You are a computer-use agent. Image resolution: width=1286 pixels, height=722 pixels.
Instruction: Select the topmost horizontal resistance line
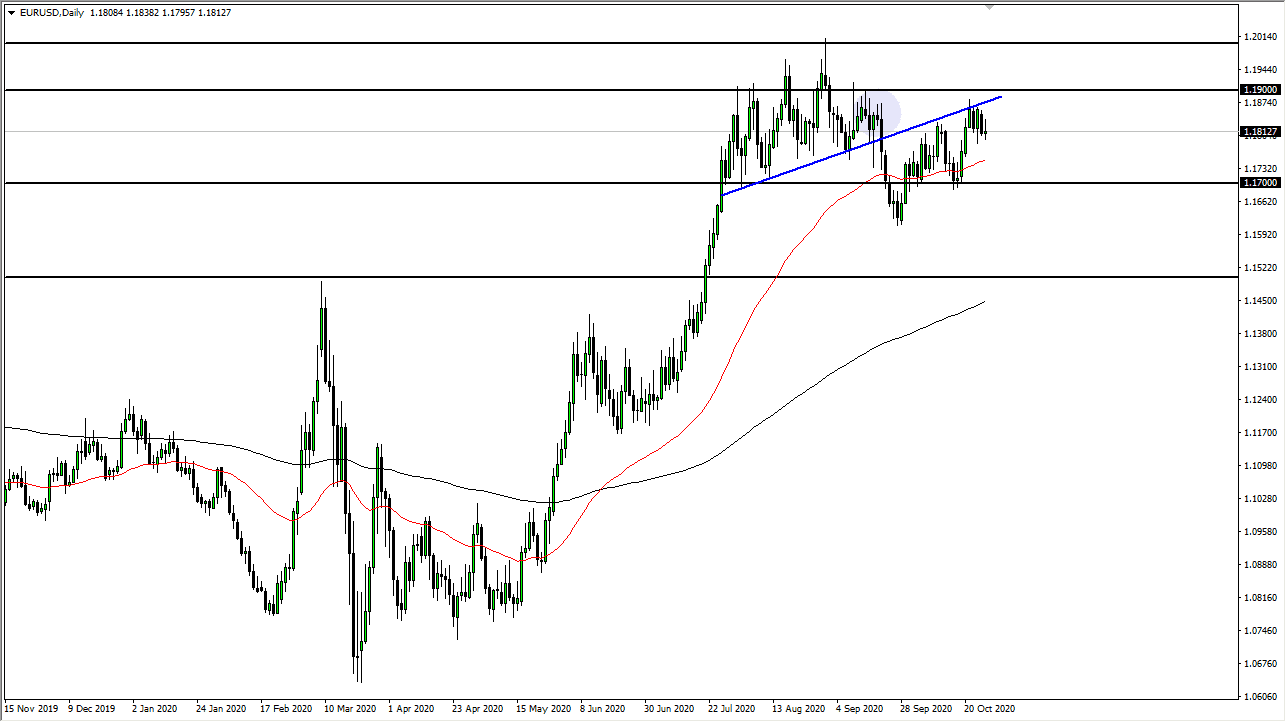coord(600,43)
